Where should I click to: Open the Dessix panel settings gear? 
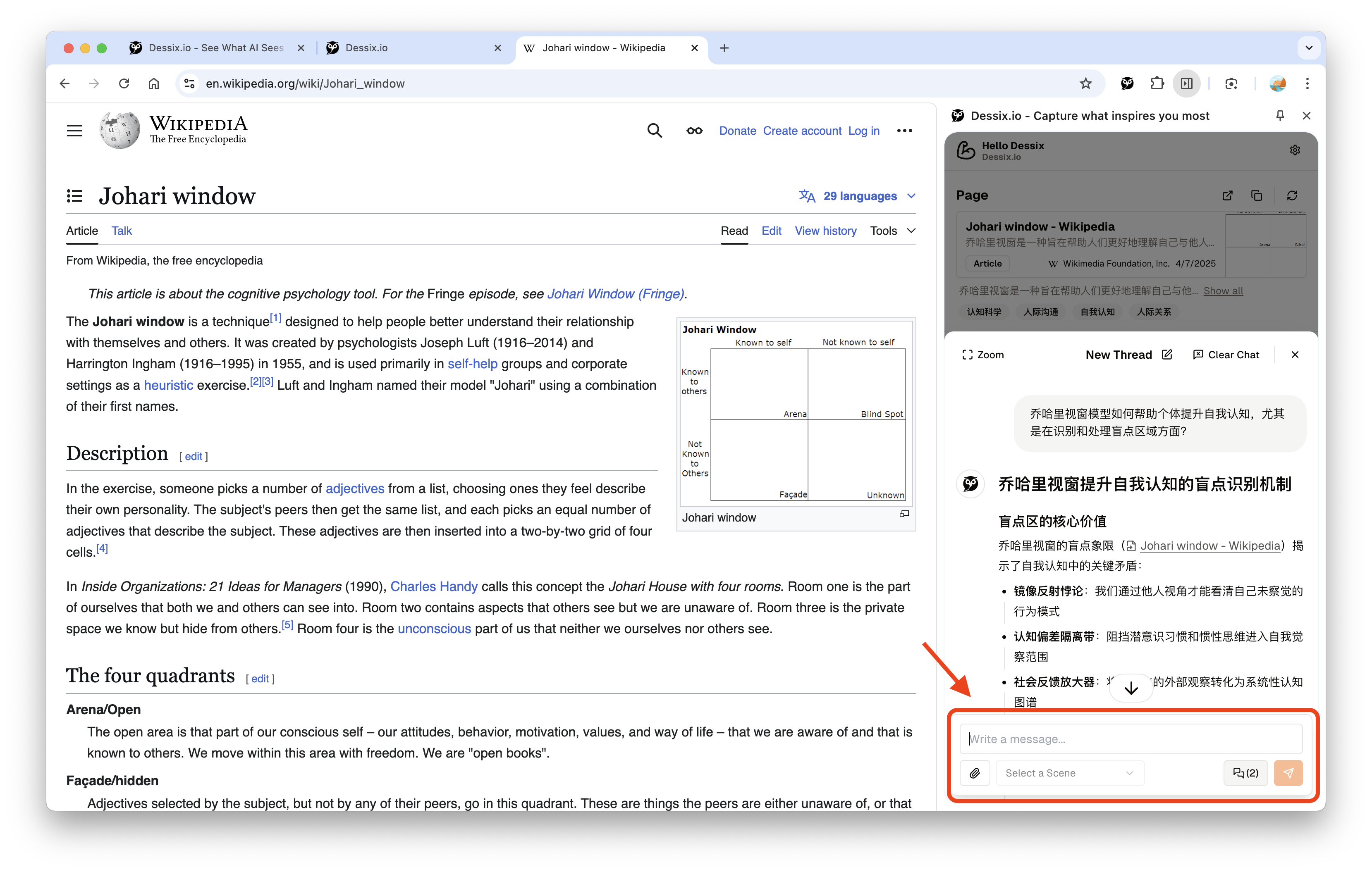click(1295, 150)
